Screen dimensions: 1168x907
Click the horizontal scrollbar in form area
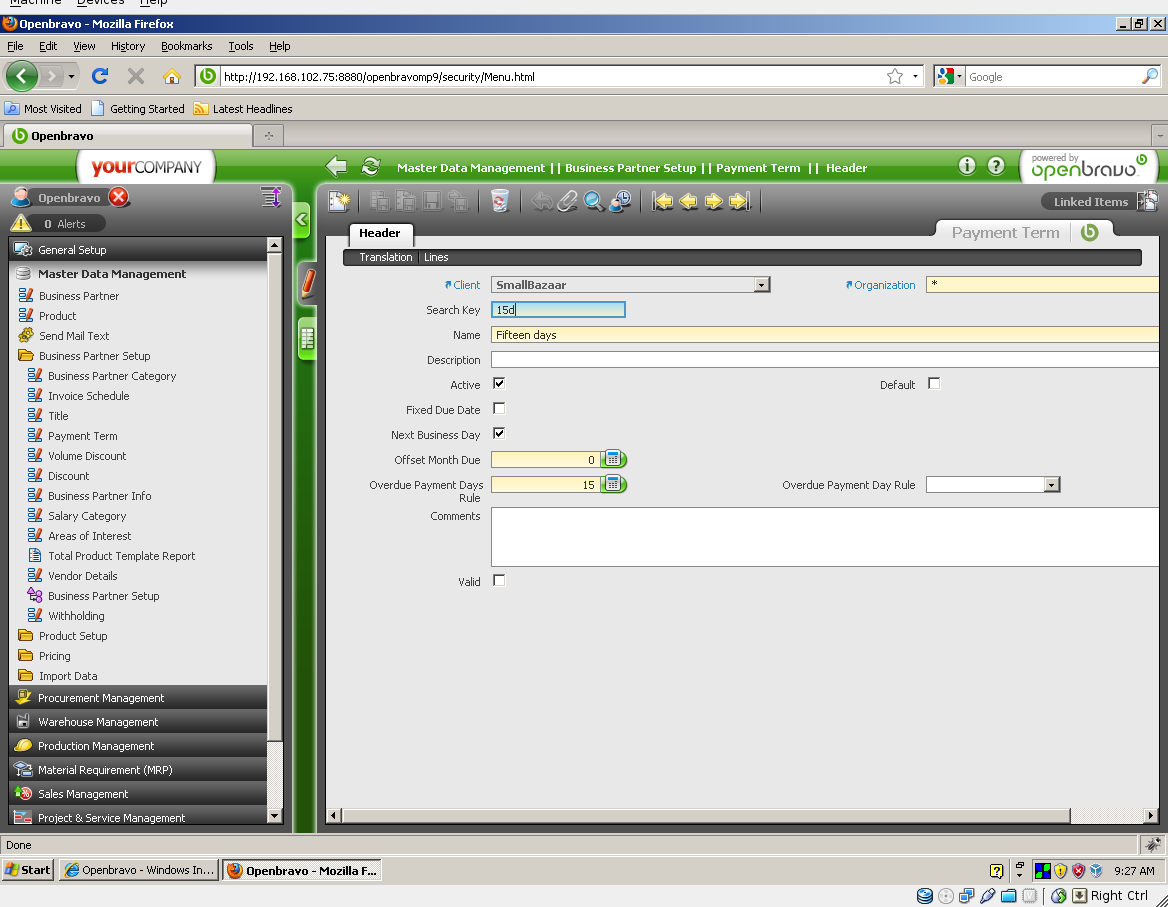click(x=700, y=816)
